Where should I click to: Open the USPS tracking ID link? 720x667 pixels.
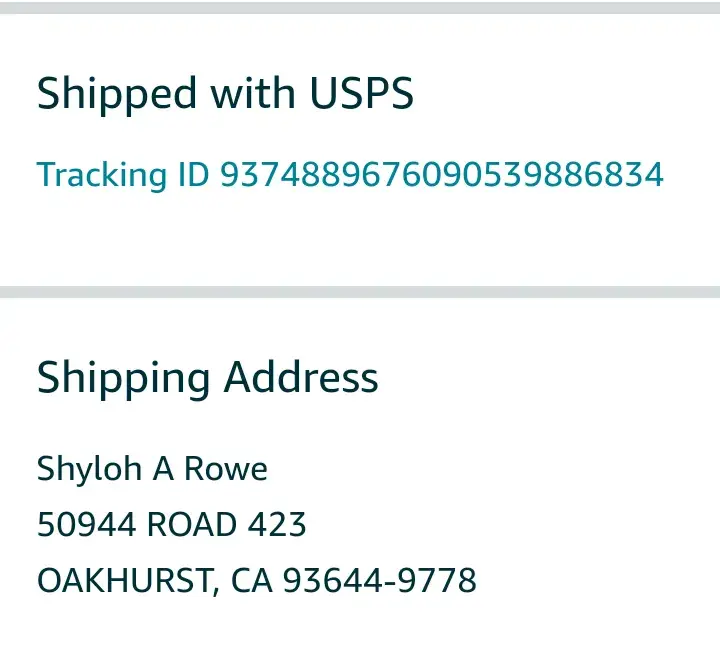pyautogui.click(x=350, y=175)
